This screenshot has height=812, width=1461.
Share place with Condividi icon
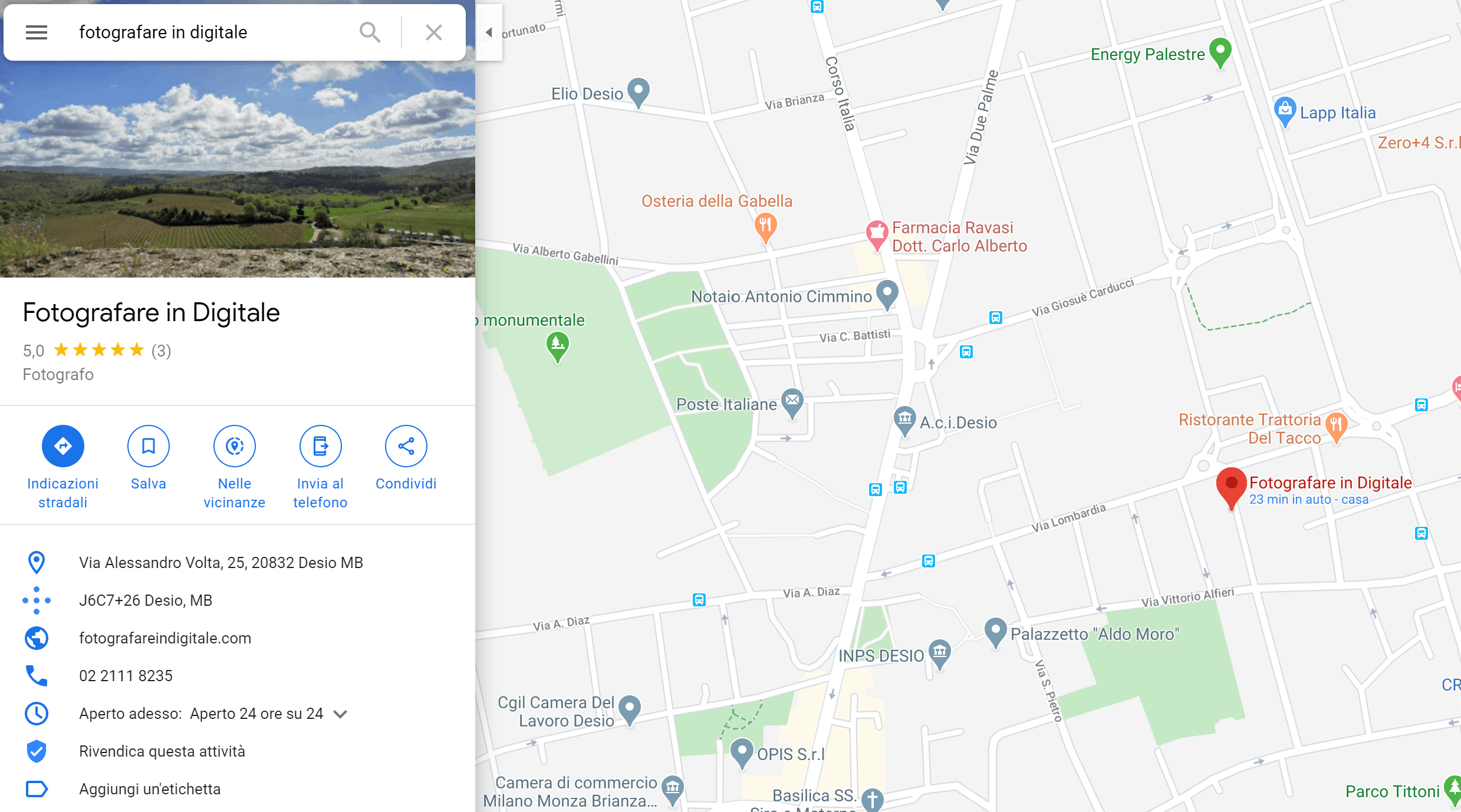pos(406,446)
